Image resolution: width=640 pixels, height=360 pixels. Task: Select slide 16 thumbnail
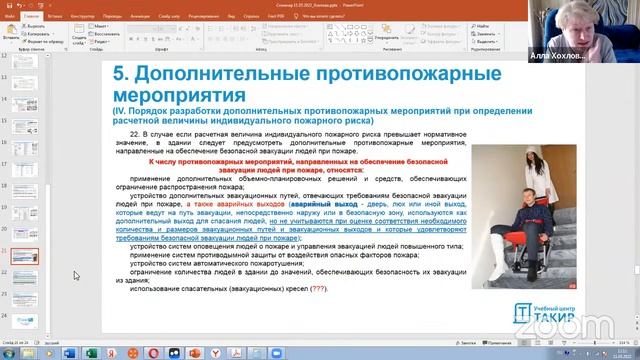25,148
